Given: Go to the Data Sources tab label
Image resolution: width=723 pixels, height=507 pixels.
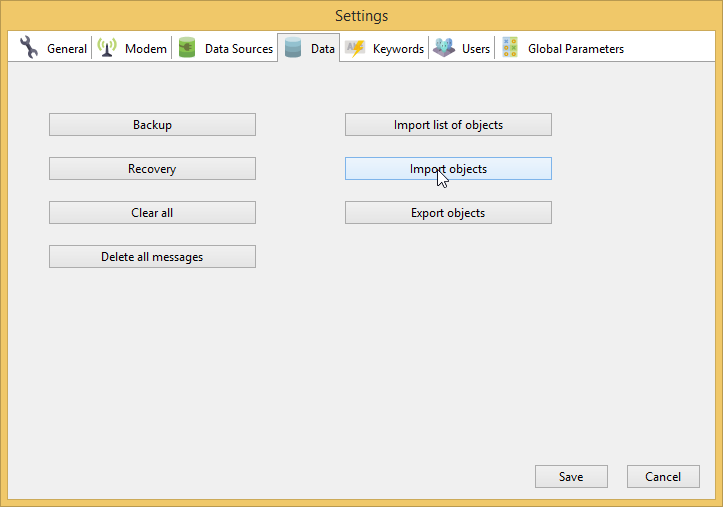Looking at the screenshot, I should point(239,49).
